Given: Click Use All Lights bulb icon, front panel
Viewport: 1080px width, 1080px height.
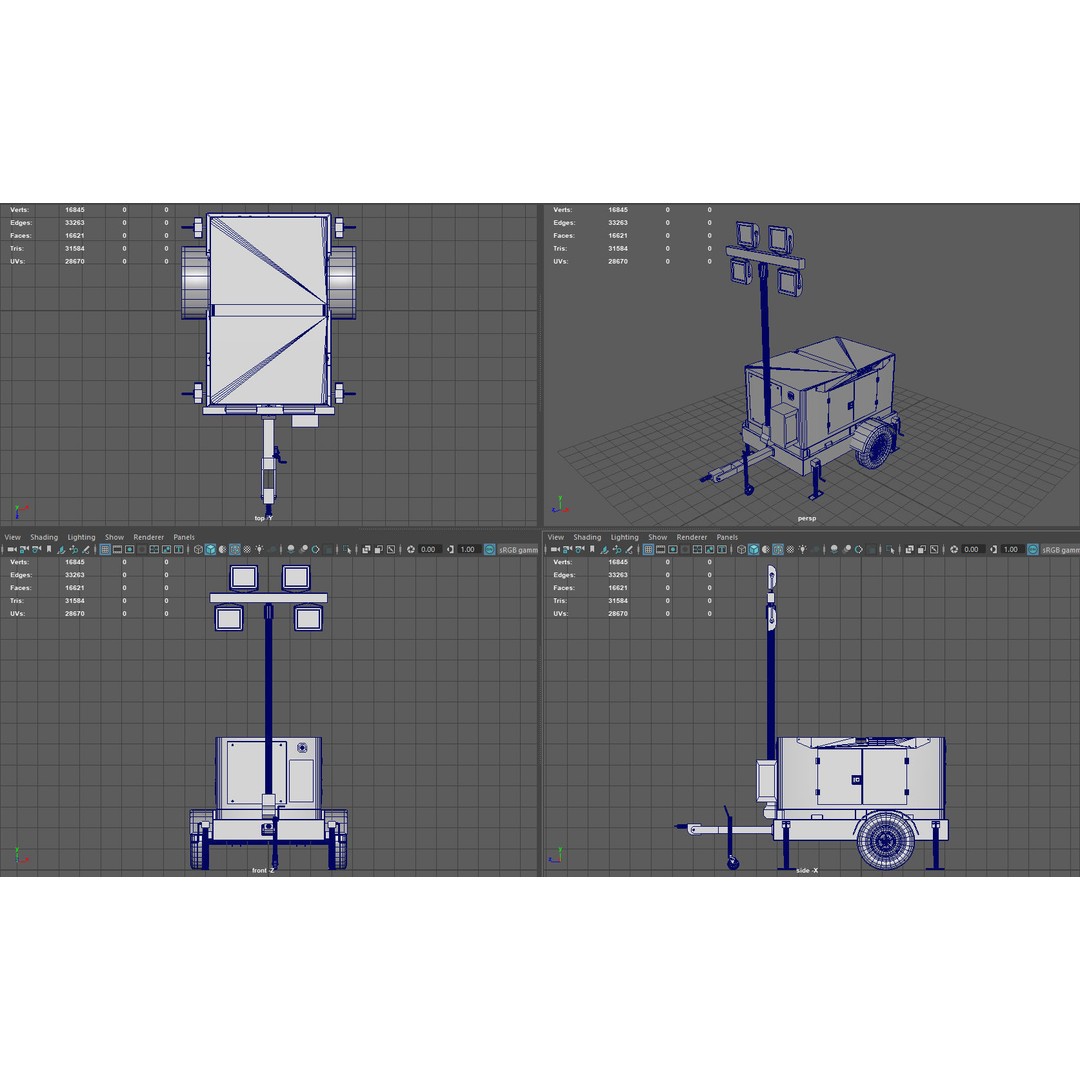Looking at the screenshot, I should pyautogui.click(x=259, y=549).
